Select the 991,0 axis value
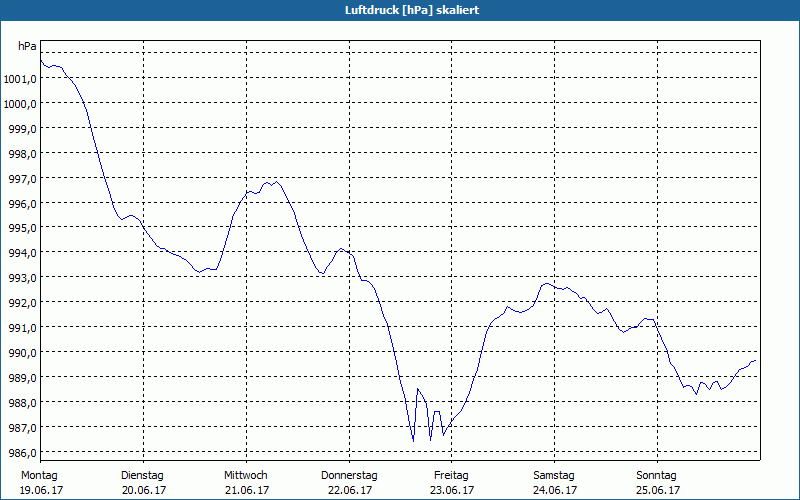This screenshot has height=500, width=800. [x=22, y=328]
